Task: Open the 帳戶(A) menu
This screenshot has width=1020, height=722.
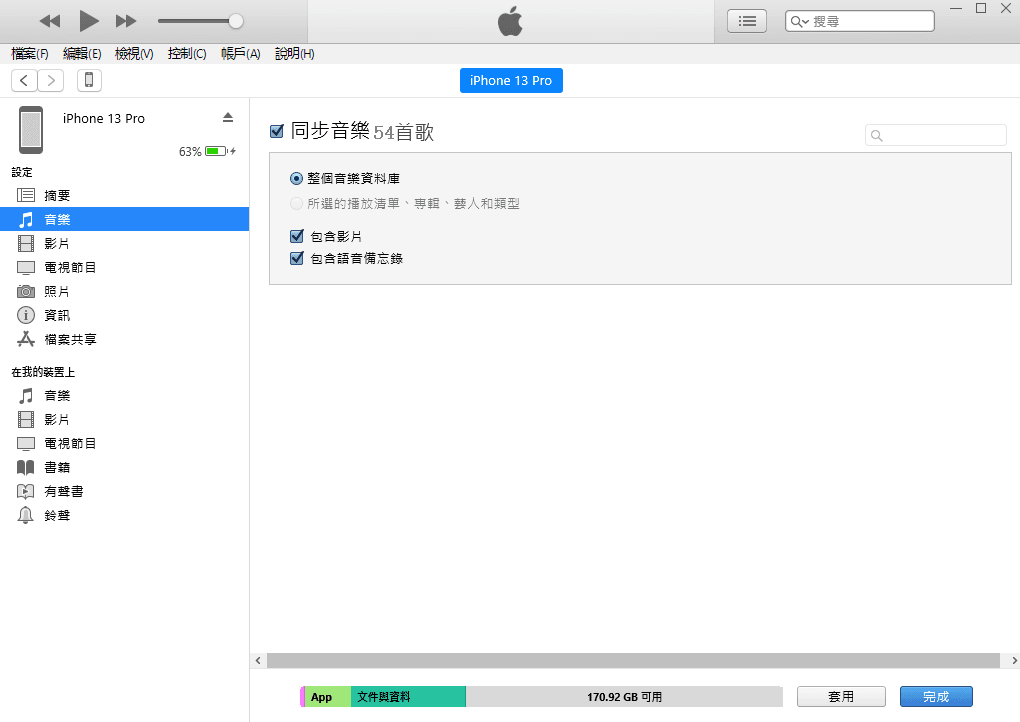Action: pos(241,54)
